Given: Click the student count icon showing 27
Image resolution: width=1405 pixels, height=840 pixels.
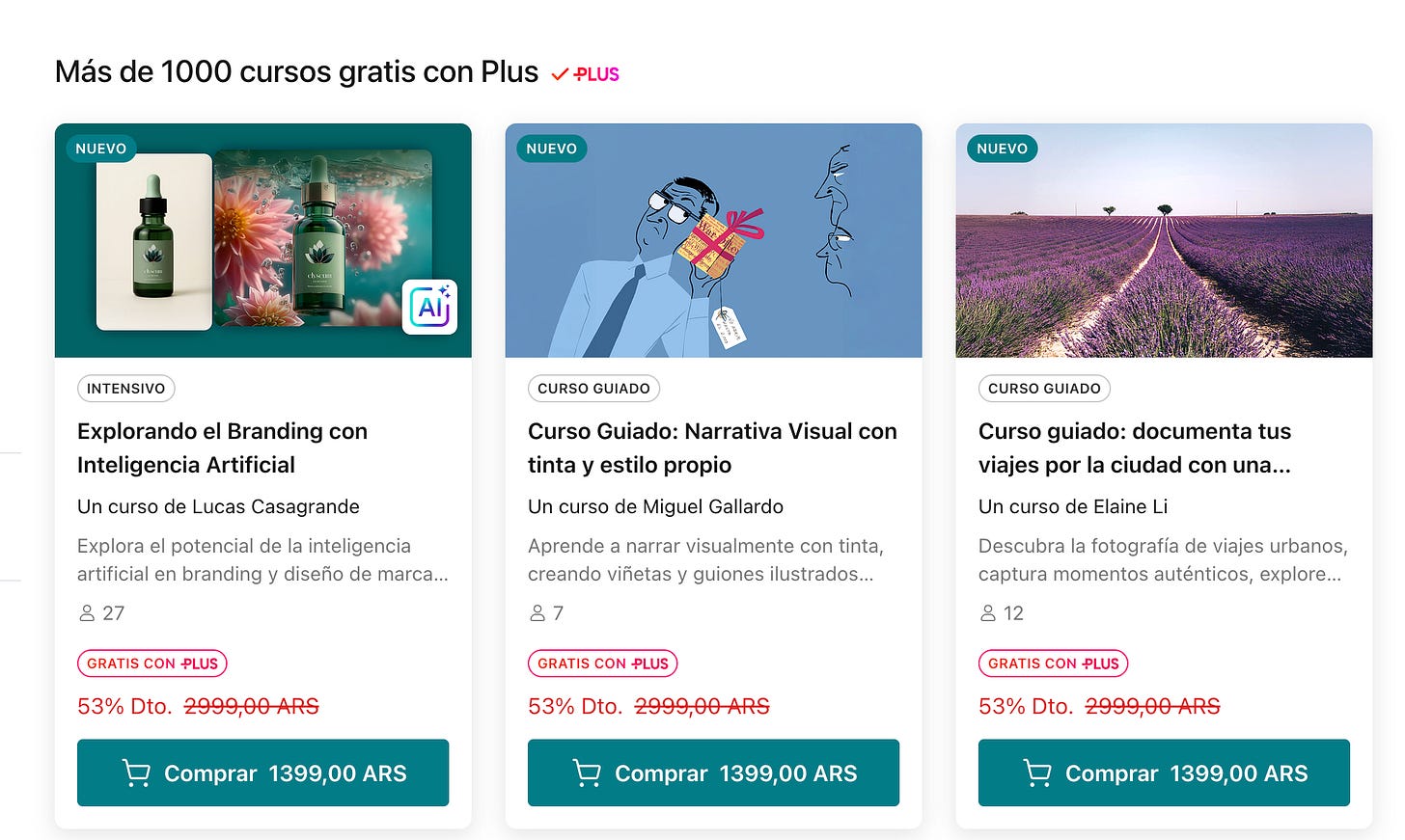Looking at the screenshot, I should (x=87, y=613).
